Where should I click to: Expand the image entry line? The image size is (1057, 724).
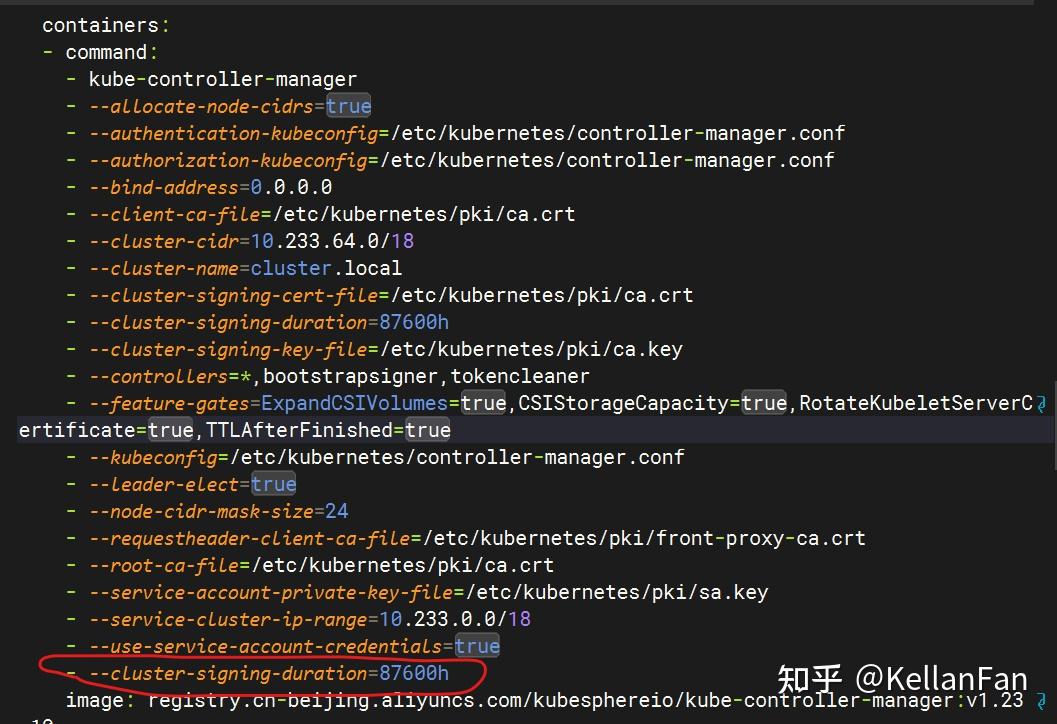(95, 700)
